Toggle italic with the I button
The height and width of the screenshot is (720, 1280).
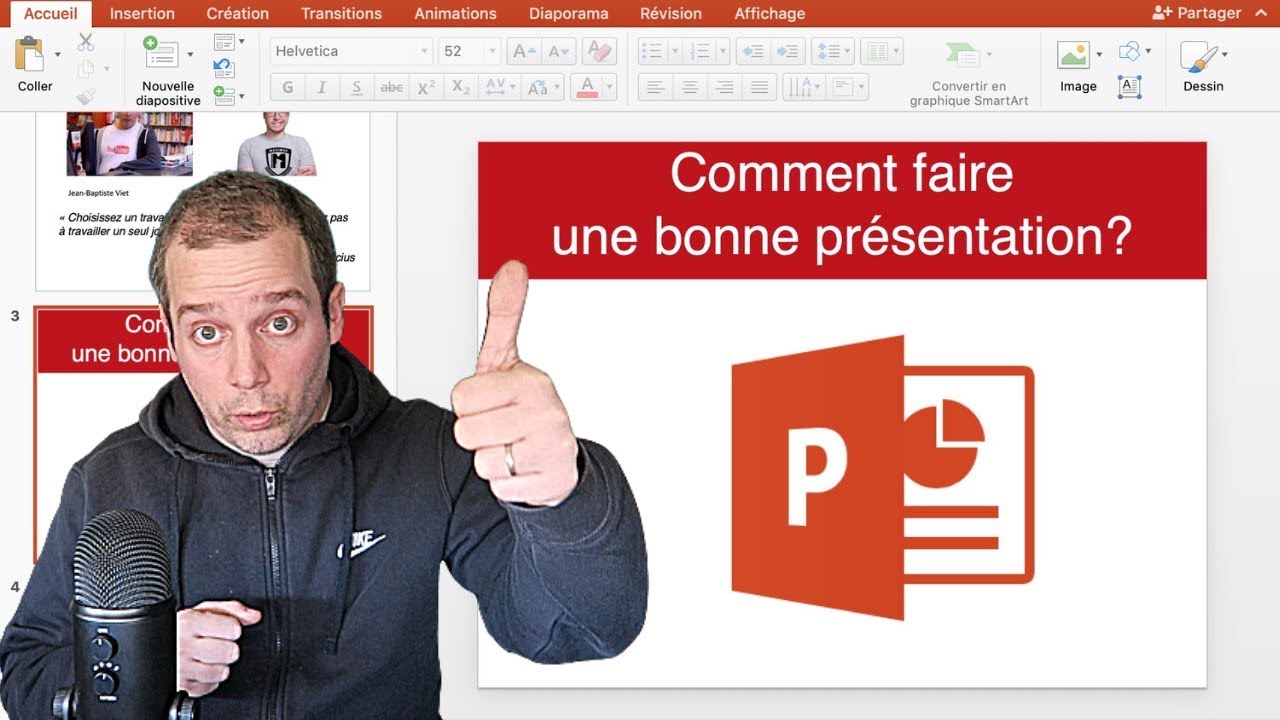click(322, 87)
